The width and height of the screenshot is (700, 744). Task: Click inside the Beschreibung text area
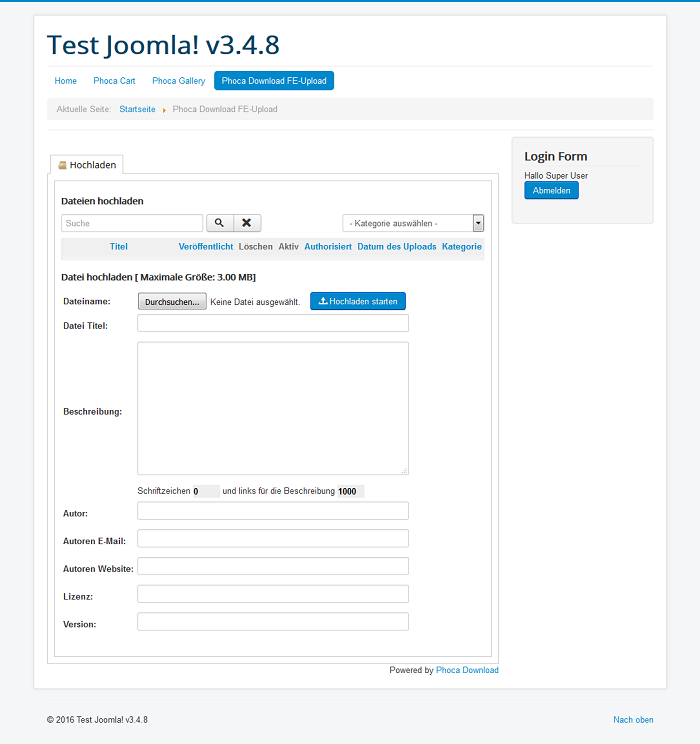[272, 408]
